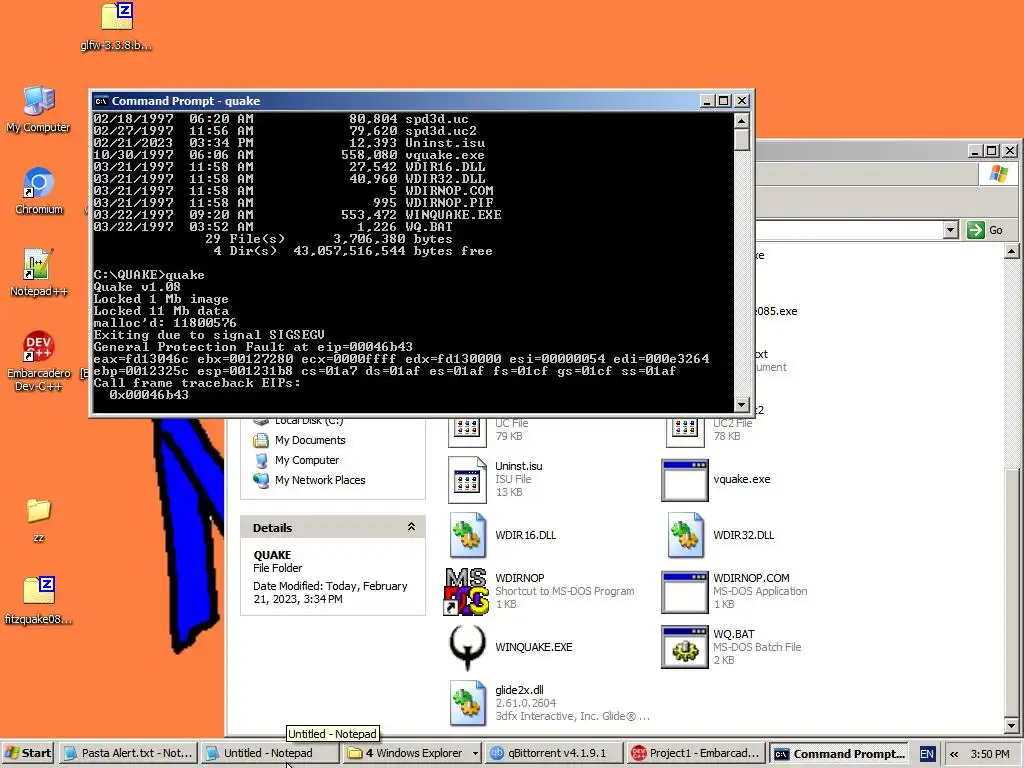The width and height of the screenshot is (1024, 768).
Task: Click the 'malloc'd: 11800576' console line
Action: (165, 323)
